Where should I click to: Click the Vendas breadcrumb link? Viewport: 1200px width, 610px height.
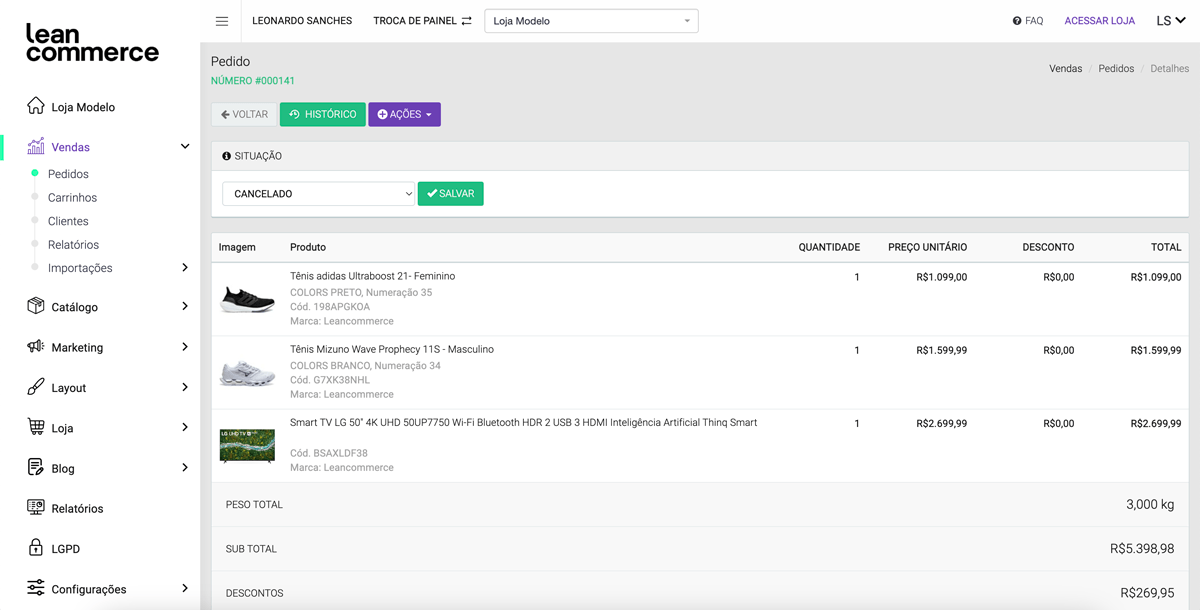(1065, 69)
